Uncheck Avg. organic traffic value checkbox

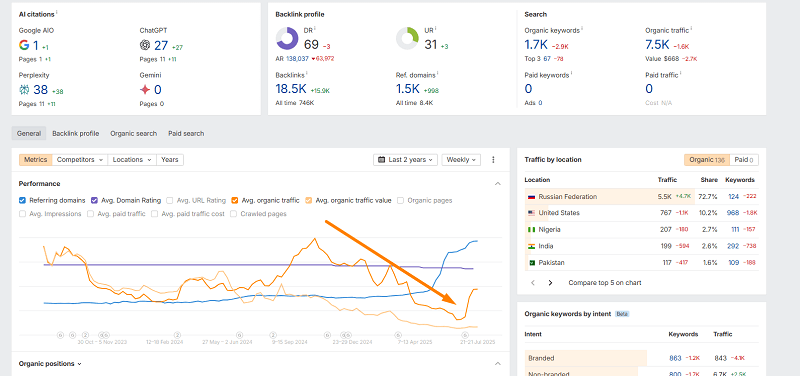[x=309, y=200]
